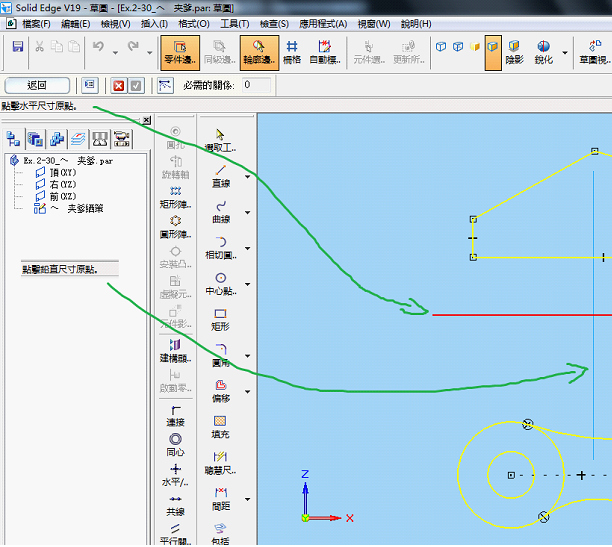
Task: Click the red X cancel button
Action: coord(119,86)
